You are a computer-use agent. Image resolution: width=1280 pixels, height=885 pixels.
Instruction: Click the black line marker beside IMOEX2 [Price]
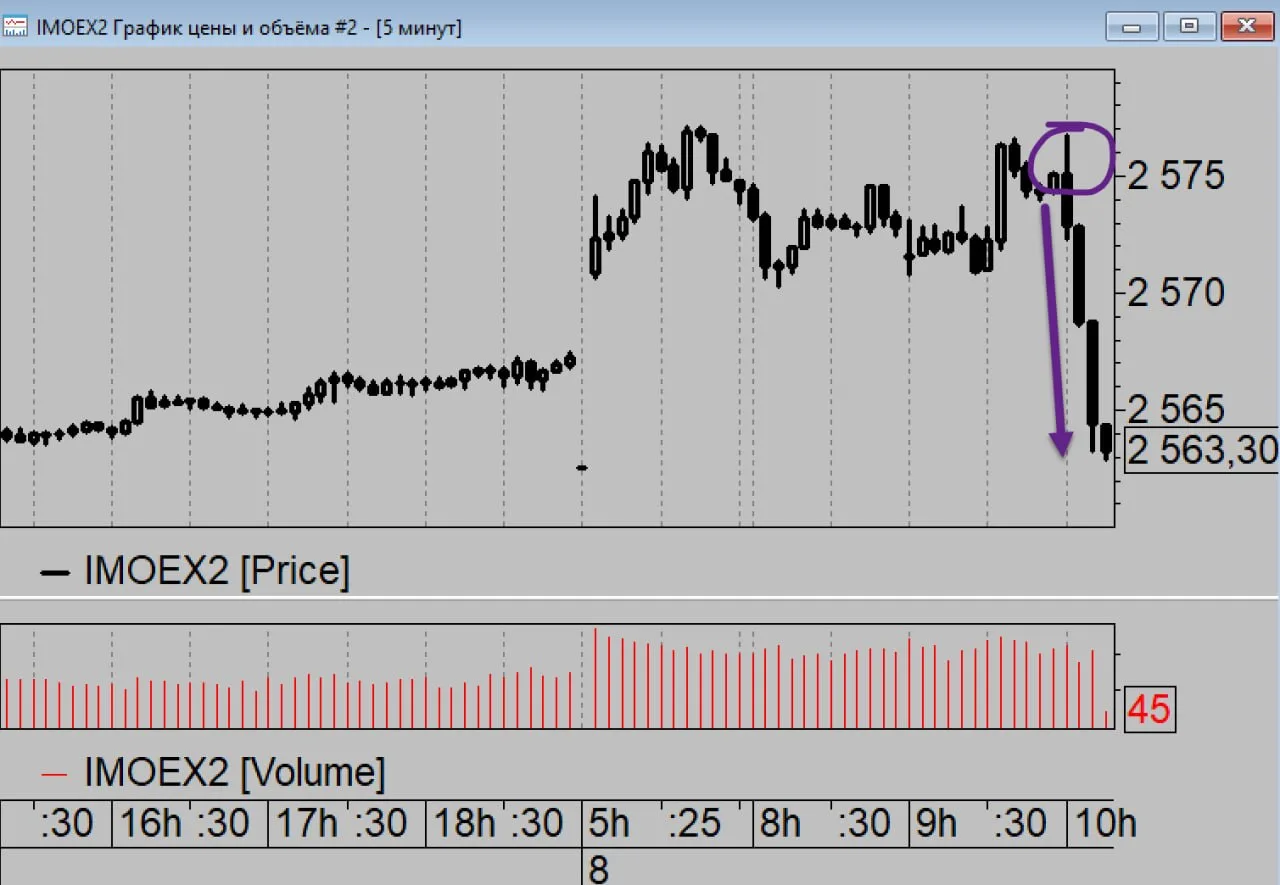coord(55,572)
